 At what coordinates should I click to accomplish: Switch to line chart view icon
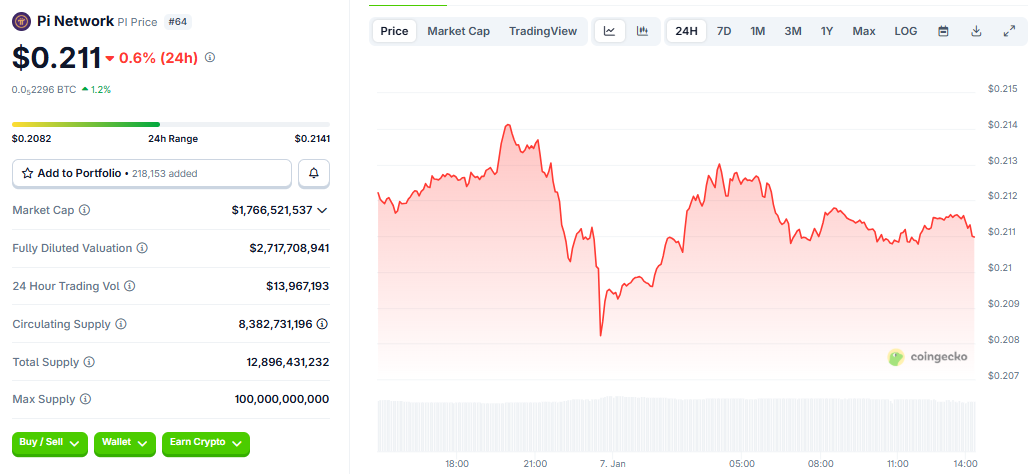610,31
